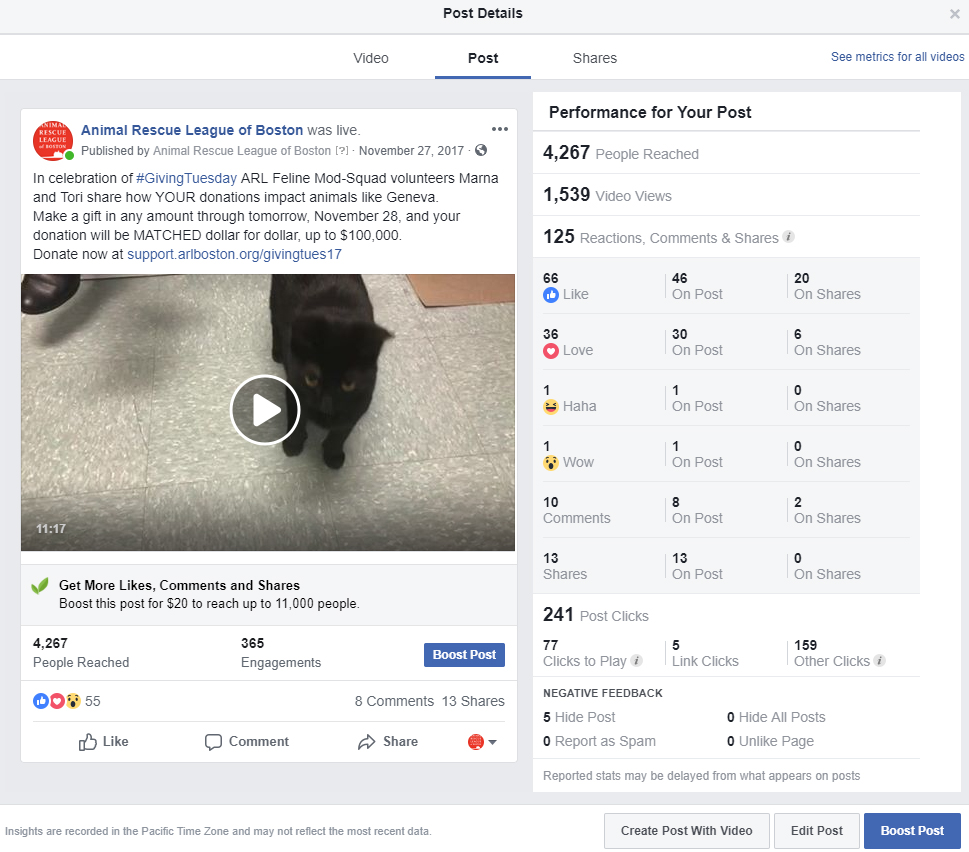
Task: Open See metrics for all videos link
Action: click(x=897, y=57)
